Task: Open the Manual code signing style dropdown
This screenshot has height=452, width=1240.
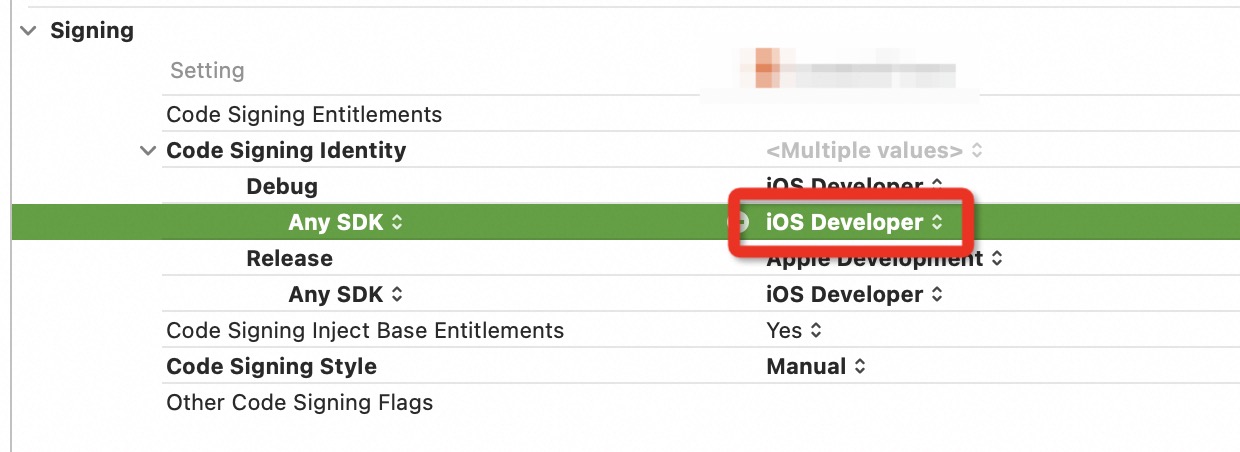Action: click(x=815, y=367)
